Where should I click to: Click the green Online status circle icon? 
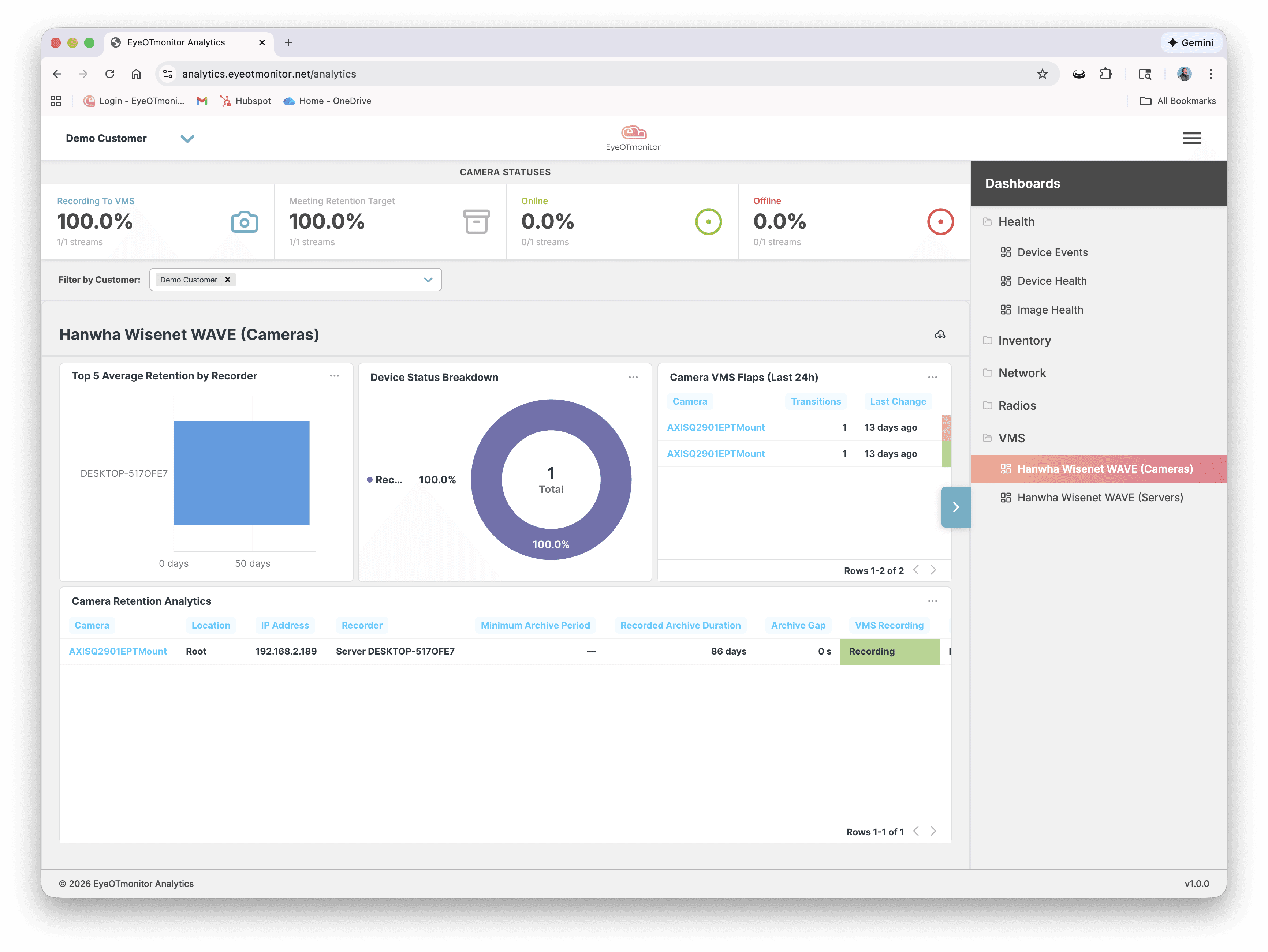tap(708, 222)
